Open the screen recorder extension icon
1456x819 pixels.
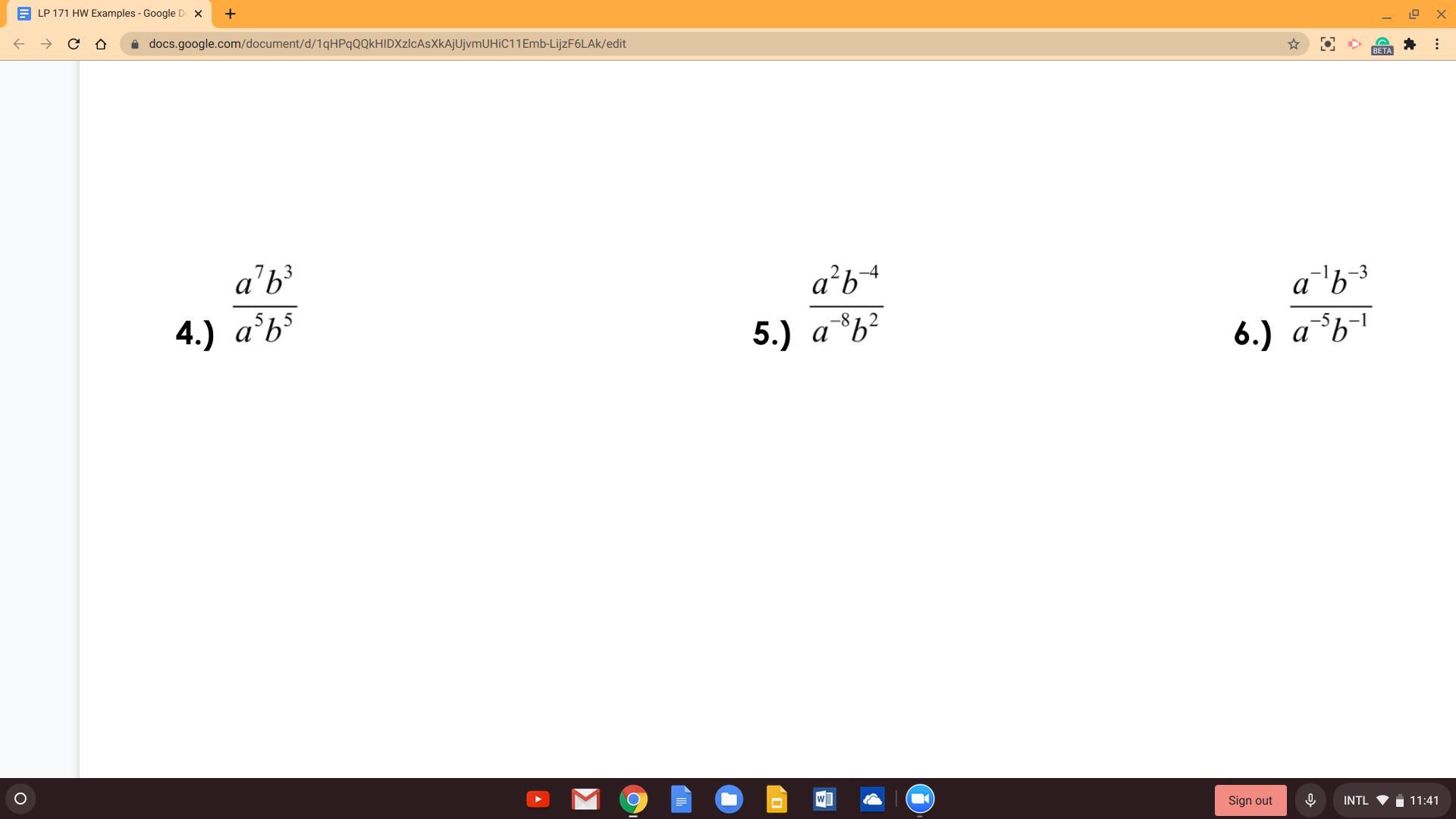(1354, 44)
